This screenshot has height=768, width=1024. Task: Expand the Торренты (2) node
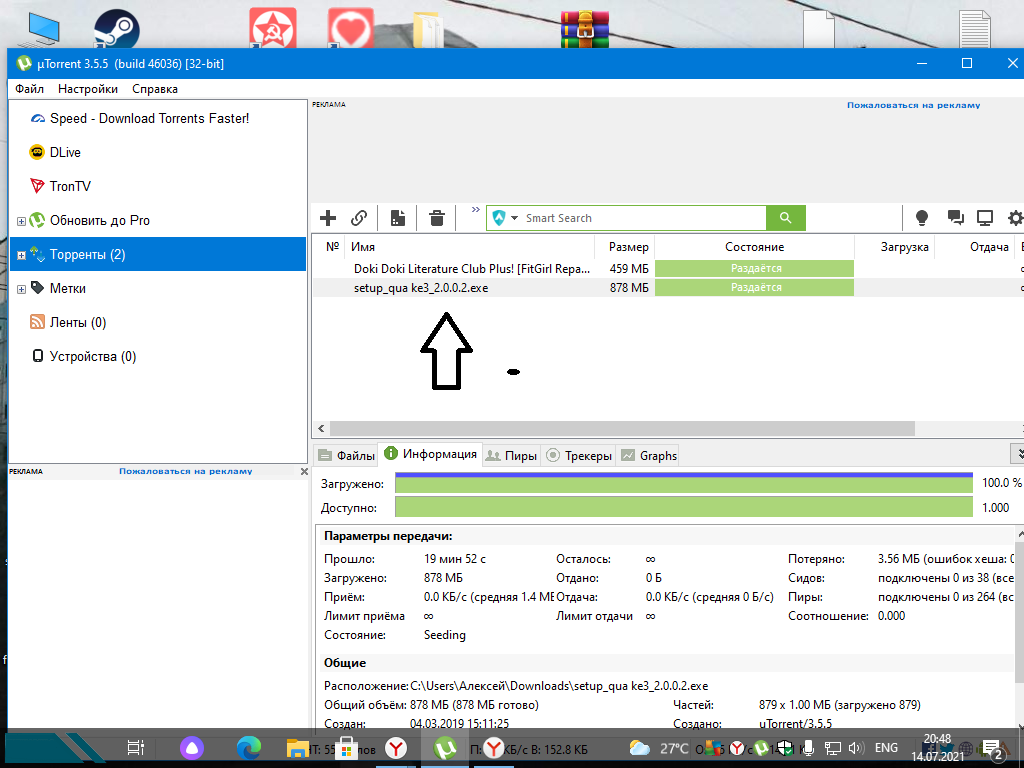(21, 255)
